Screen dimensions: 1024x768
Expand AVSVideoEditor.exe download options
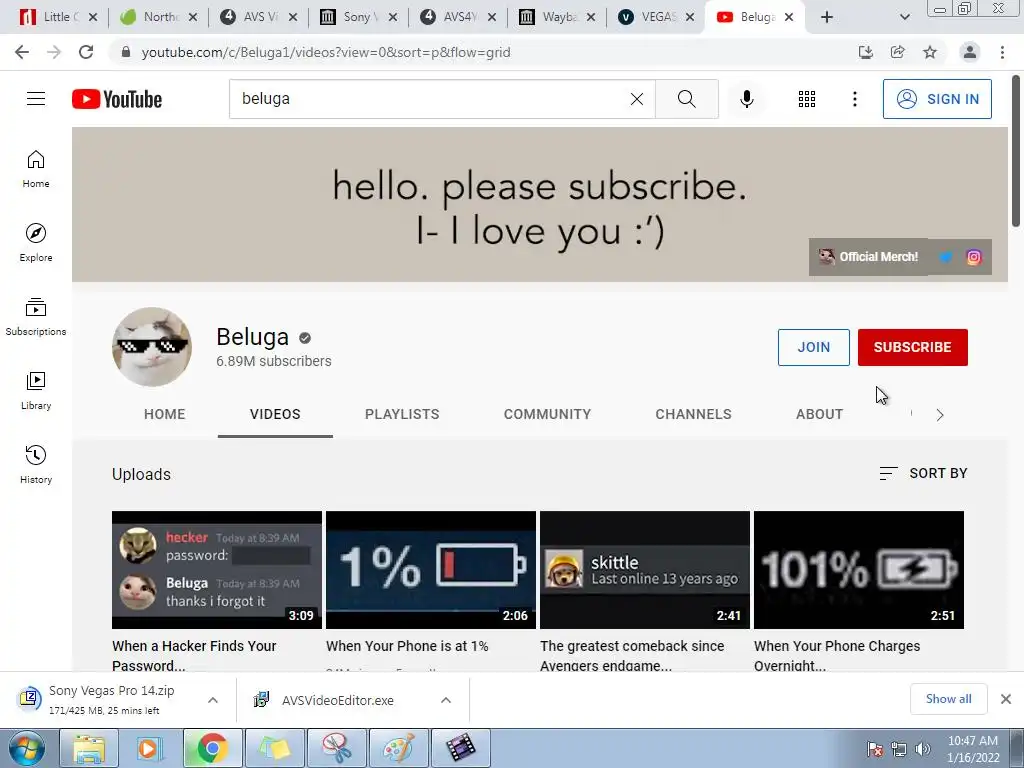446,700
